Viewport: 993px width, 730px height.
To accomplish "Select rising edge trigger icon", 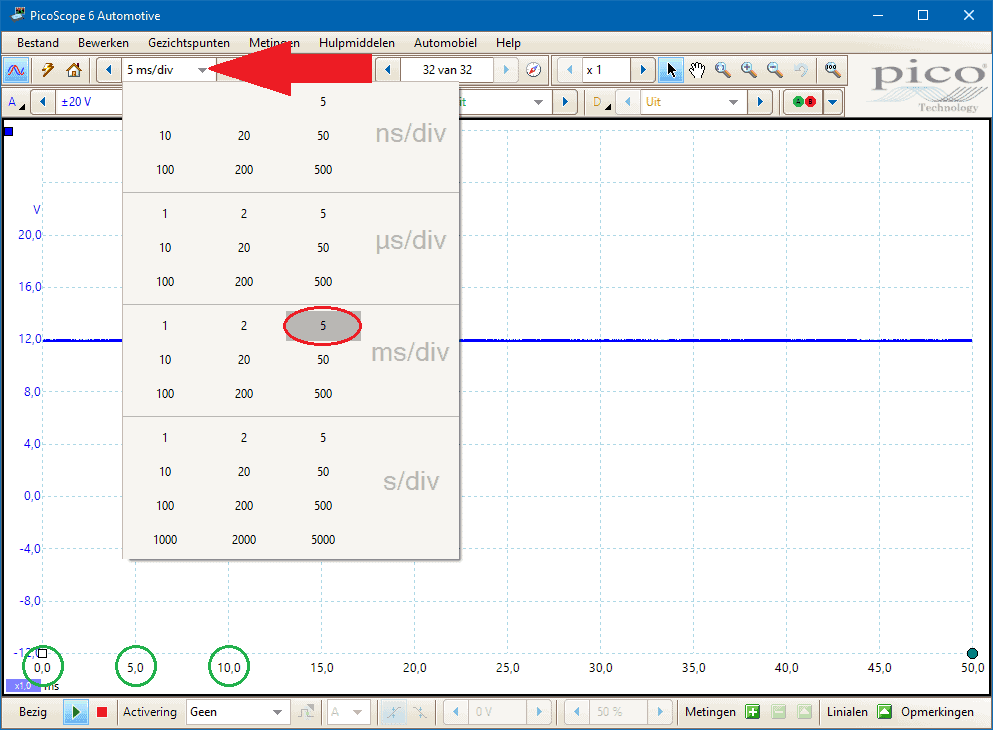I will [393, 712].
